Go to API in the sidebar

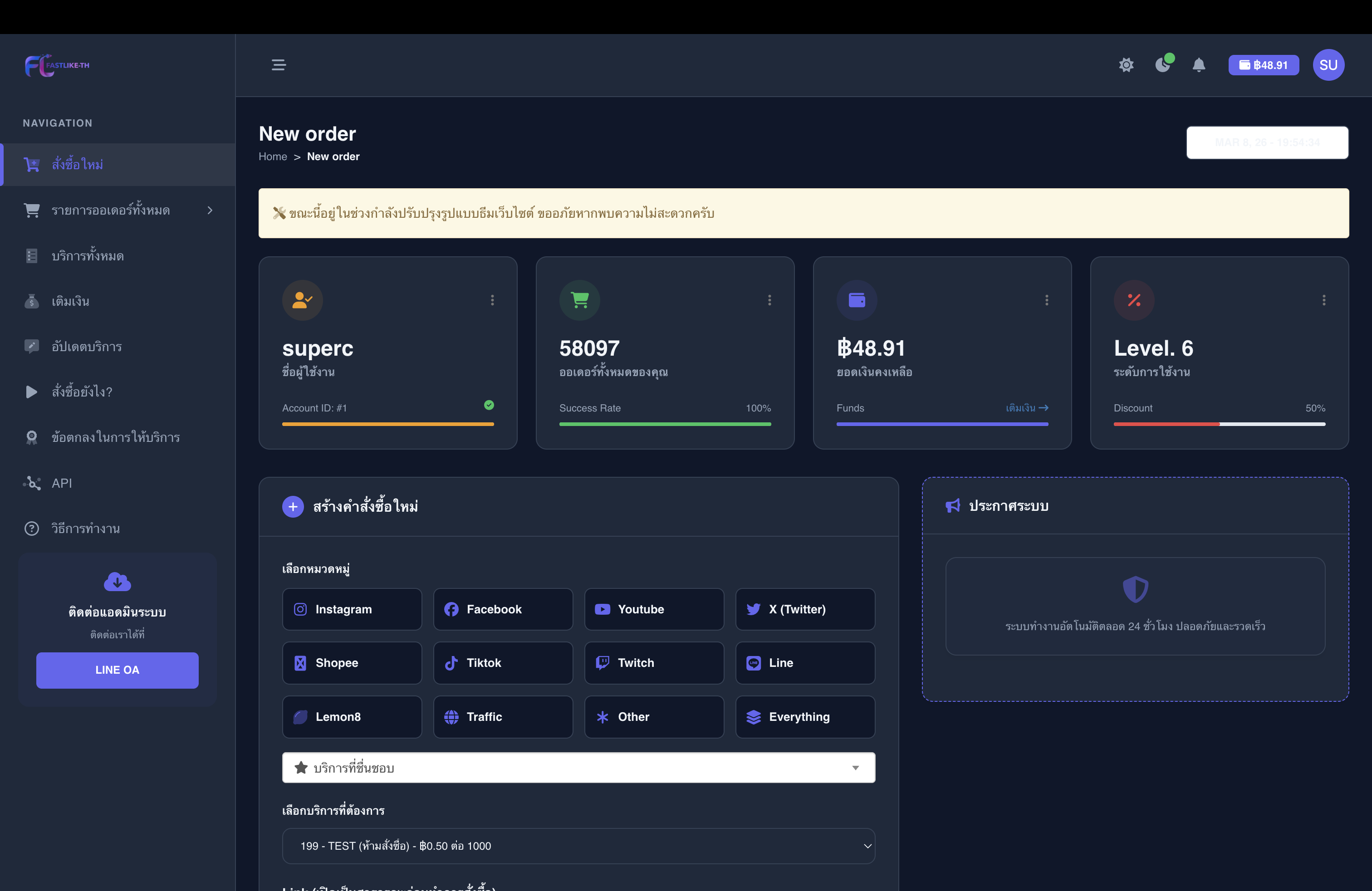coord(62,483)
